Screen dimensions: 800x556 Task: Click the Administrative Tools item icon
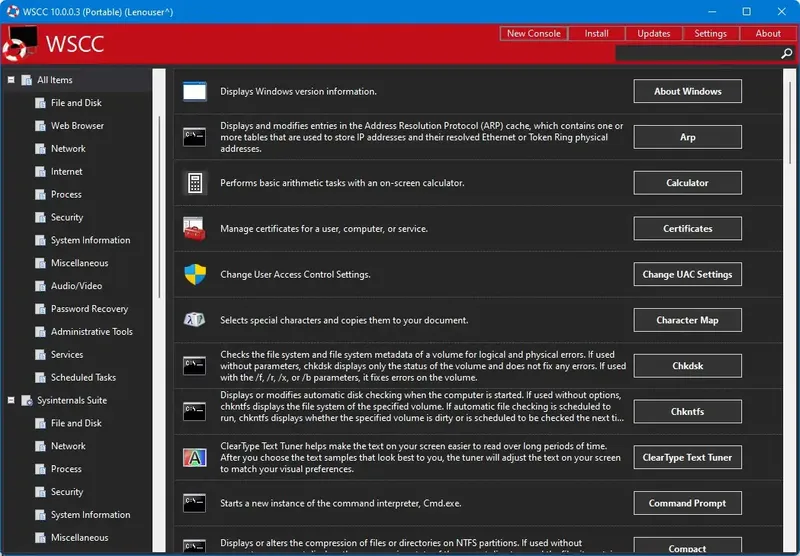coord(40,332)
